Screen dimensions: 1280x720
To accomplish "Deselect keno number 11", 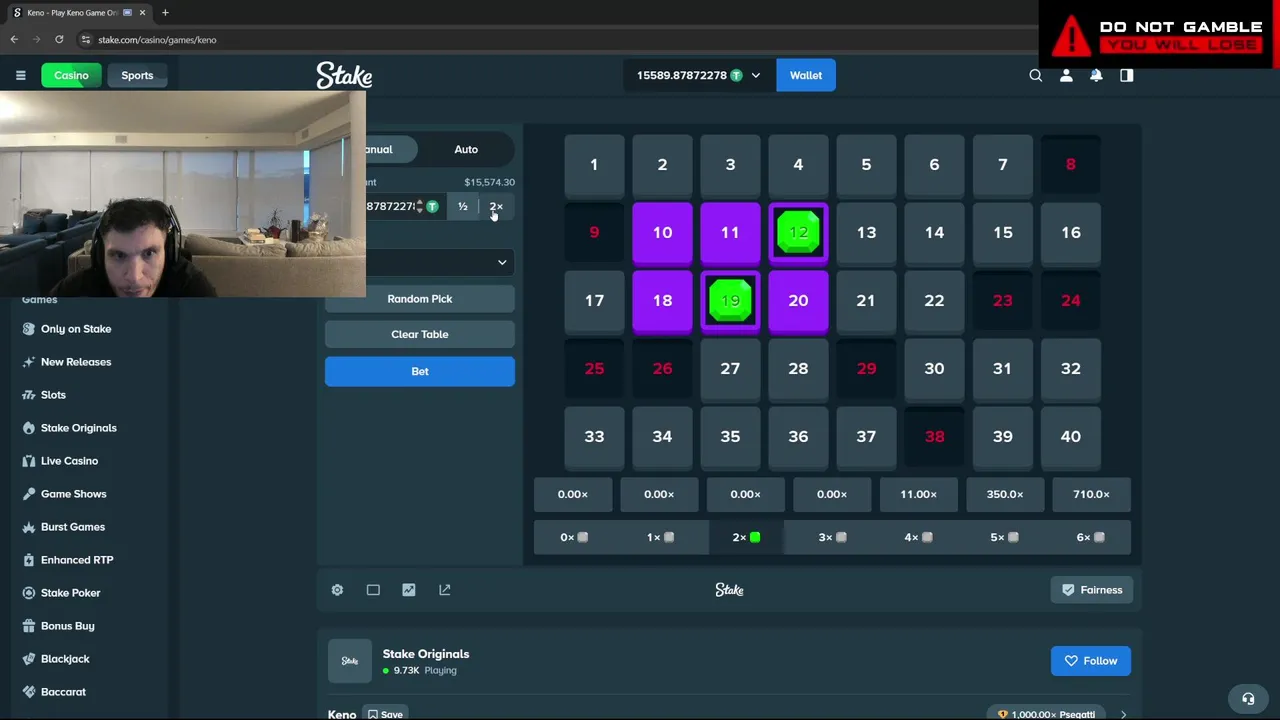I will [x=730, y=232].
